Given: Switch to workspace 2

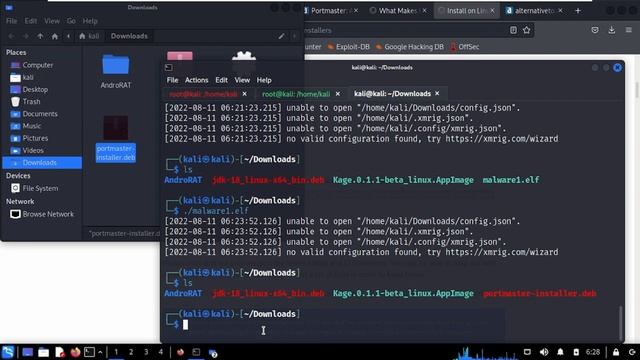Looking at the screenshot, I should 131,352.
